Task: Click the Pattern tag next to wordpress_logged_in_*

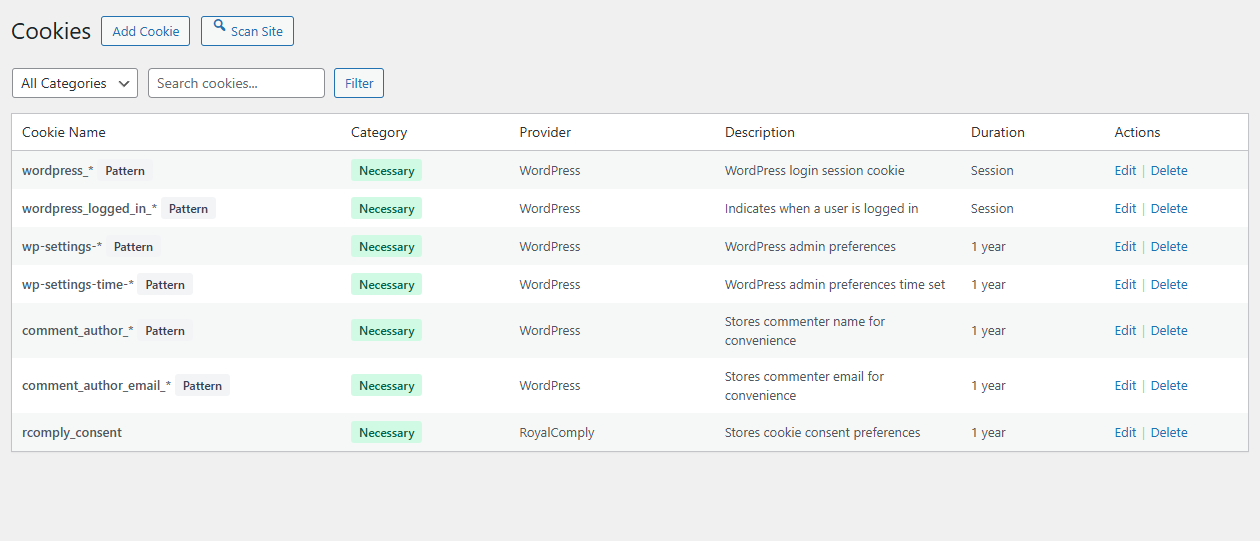Action: point(188,208)
